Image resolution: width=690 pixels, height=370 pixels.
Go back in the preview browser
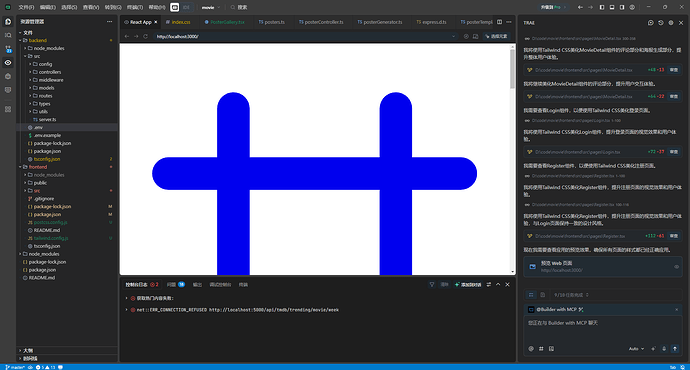pyautogui.click(x=127, y=37)
